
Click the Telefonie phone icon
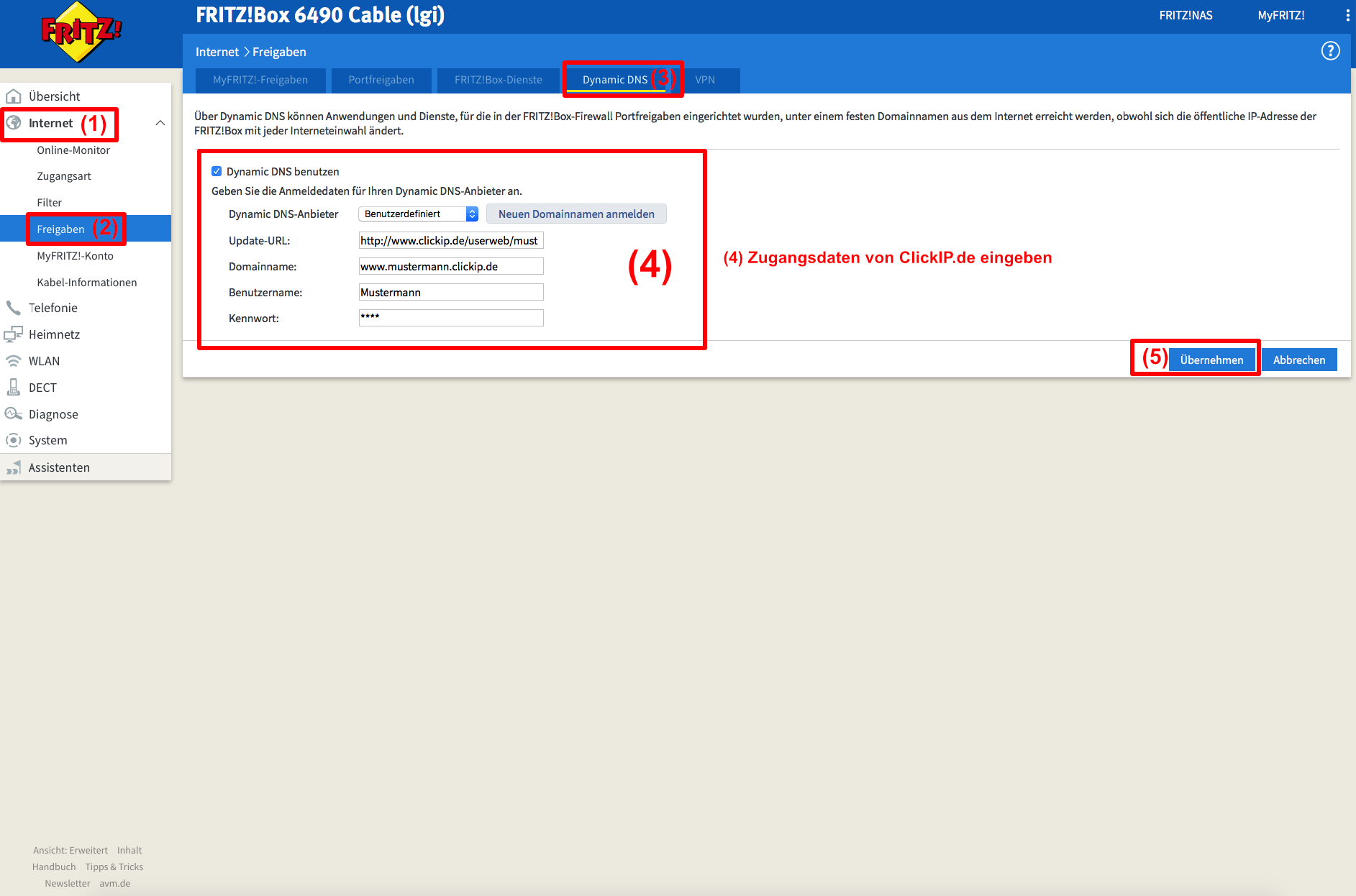14,308
